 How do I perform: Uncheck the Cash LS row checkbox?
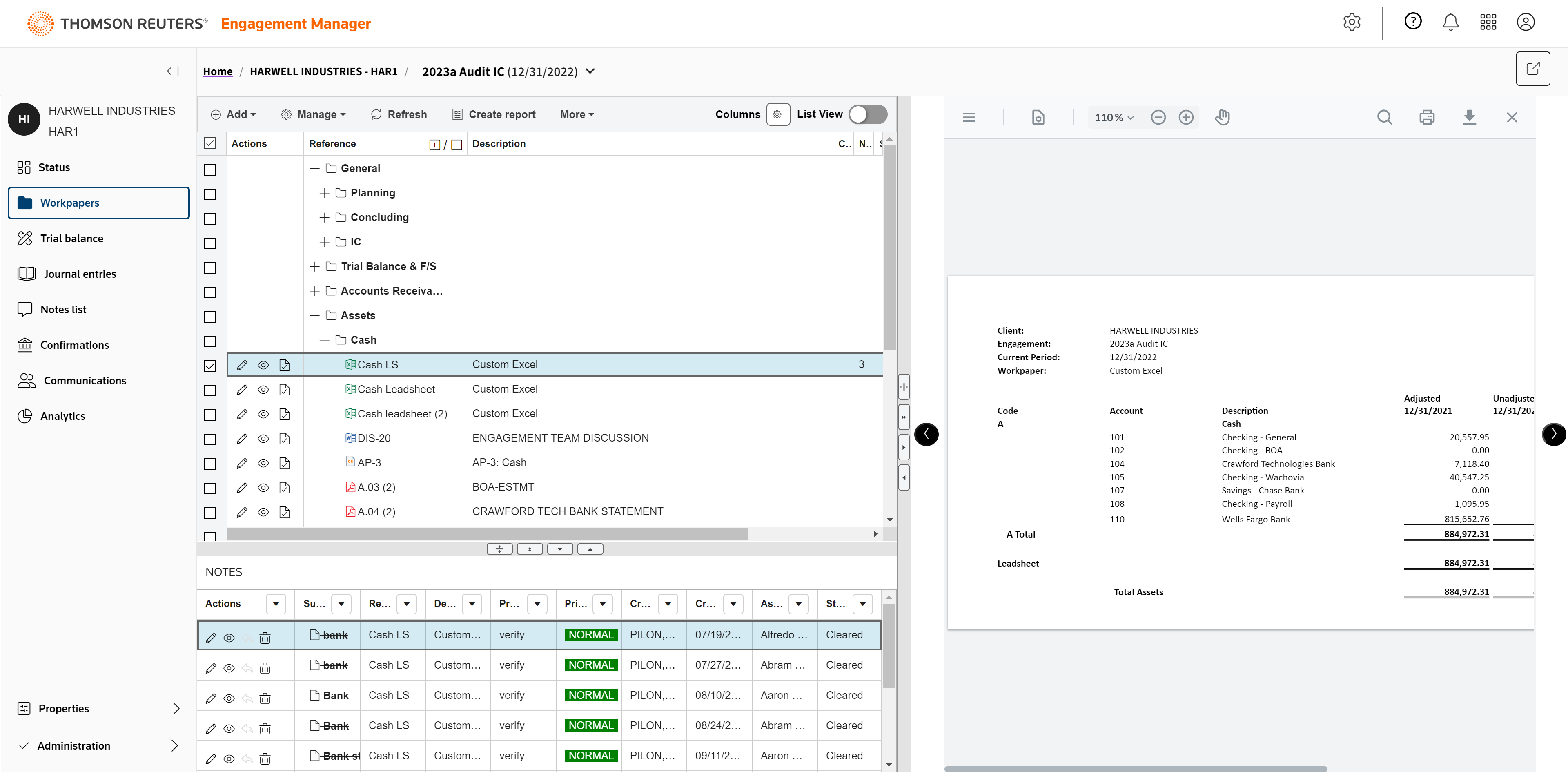pyautogui.click(x=209, y=365)
